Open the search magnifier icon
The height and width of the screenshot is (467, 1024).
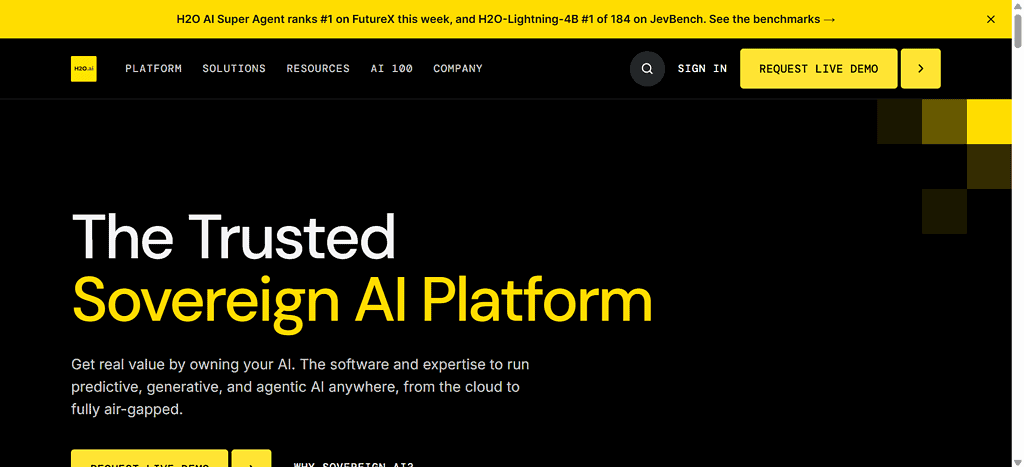[x=647, y=69]
